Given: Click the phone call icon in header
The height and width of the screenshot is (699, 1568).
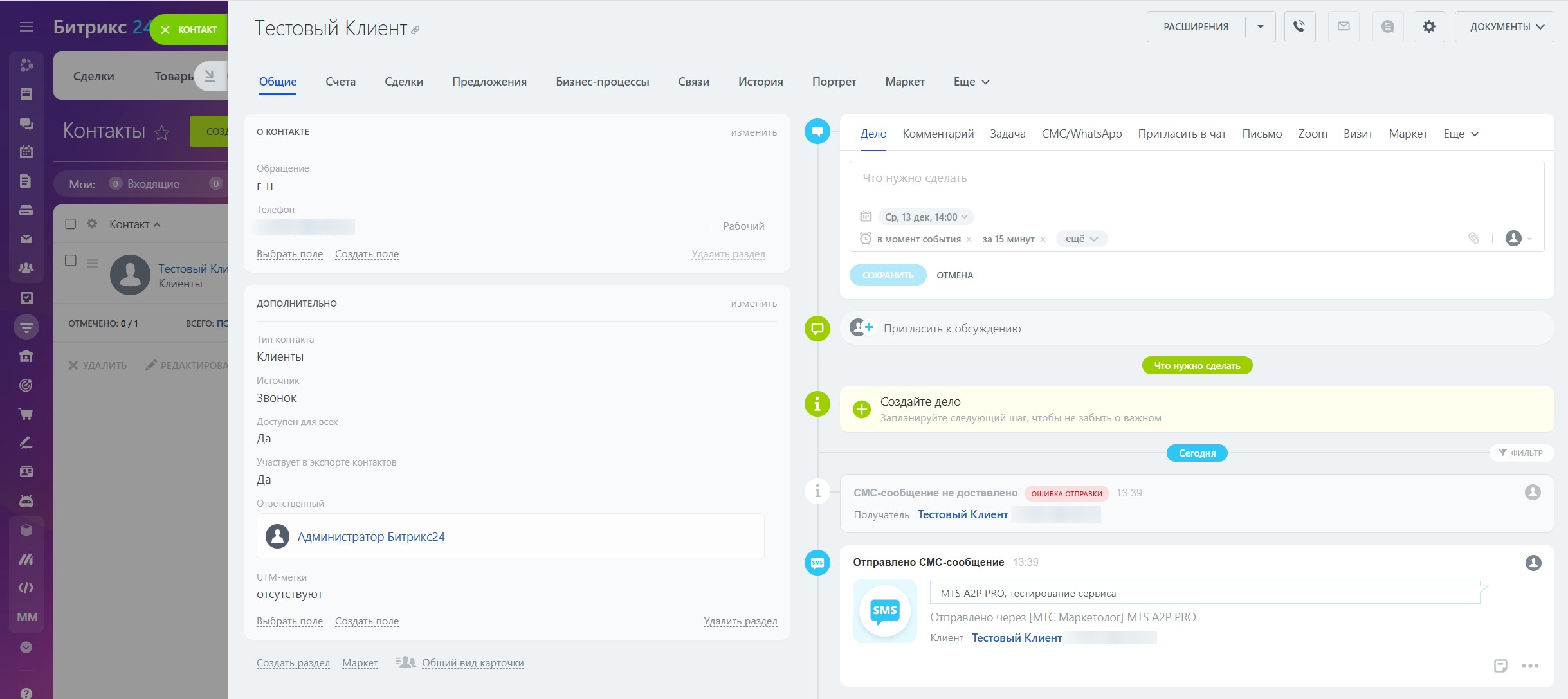Looking at the screenshot, I should 1299,26.
